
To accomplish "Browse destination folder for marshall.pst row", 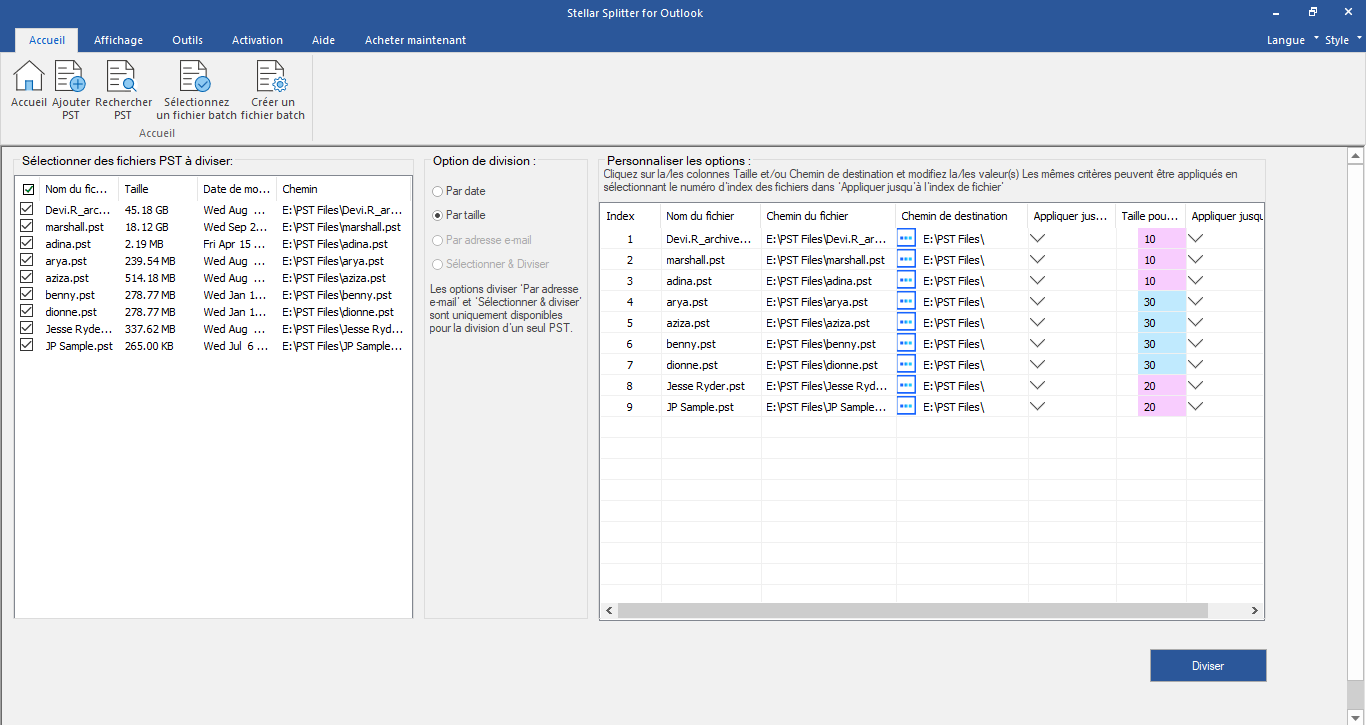I will tap(906, 260).
